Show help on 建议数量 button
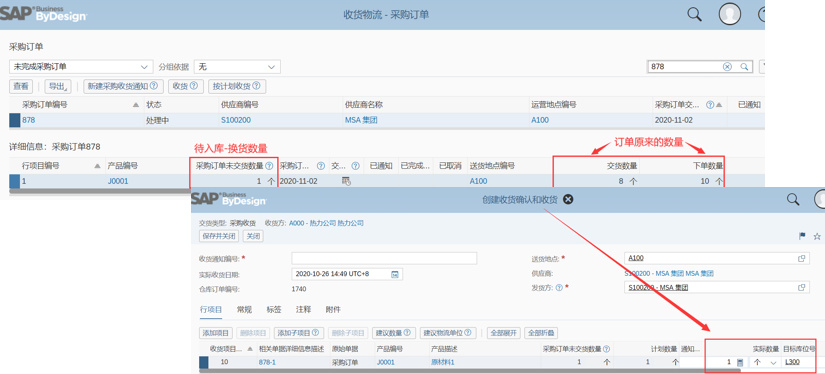Image resolution: width=825 pixels, height=374 pixels. point(407,333)
